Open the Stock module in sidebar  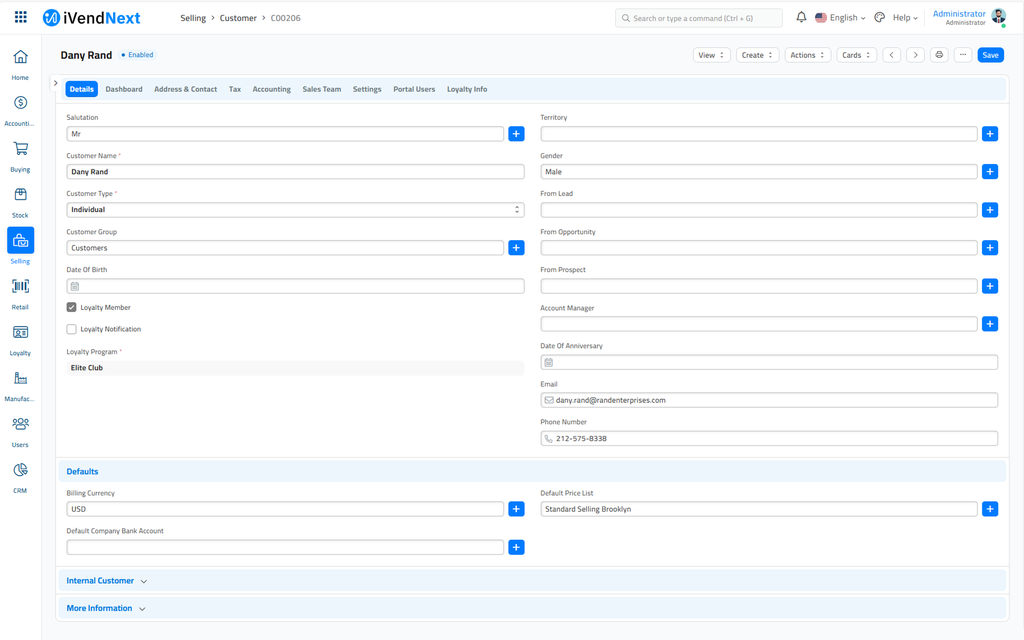[x=20, y=196]
